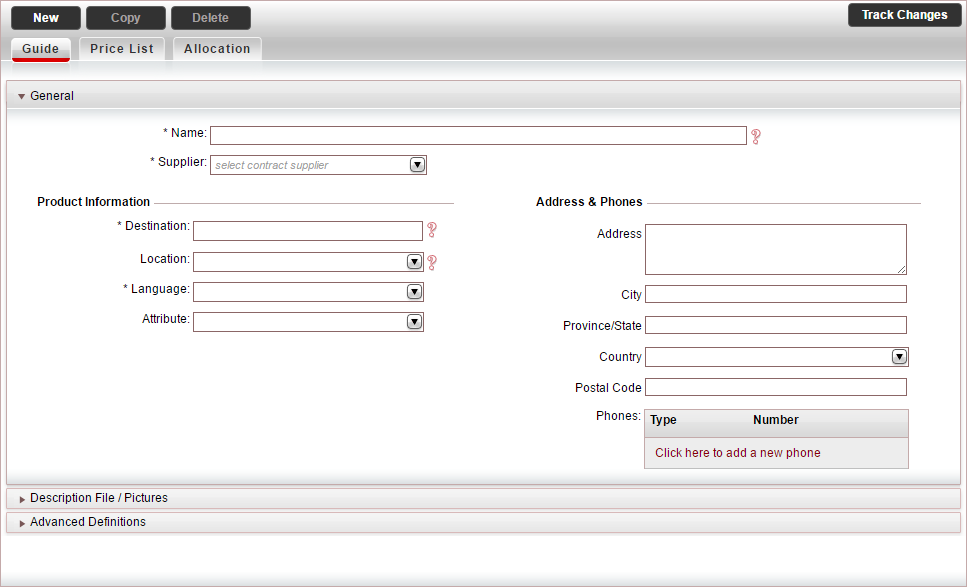967x587 pixels.
Task: Click the help icon beside Destination field
Action: point(432,230)
